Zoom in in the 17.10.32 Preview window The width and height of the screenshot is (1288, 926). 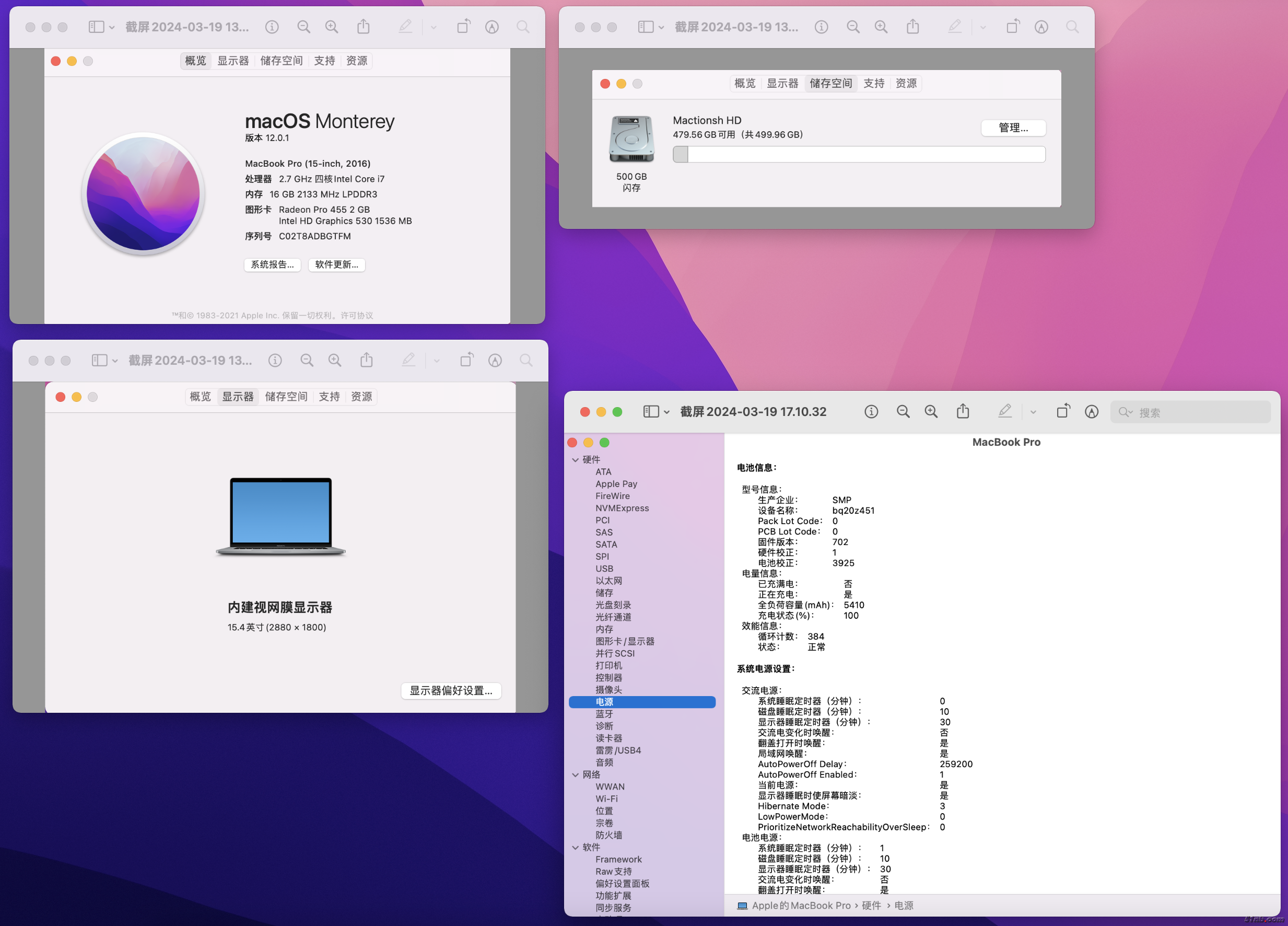(931, 411)
